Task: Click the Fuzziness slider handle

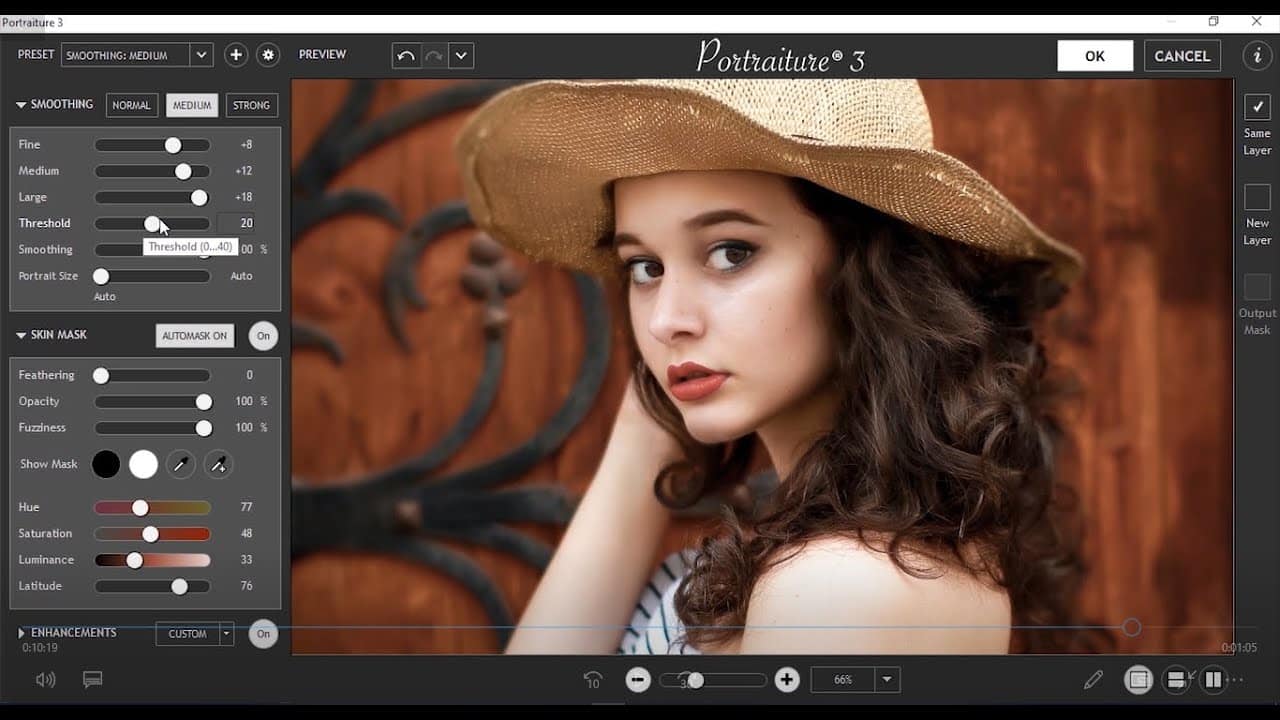Action: tap(204, 428)
